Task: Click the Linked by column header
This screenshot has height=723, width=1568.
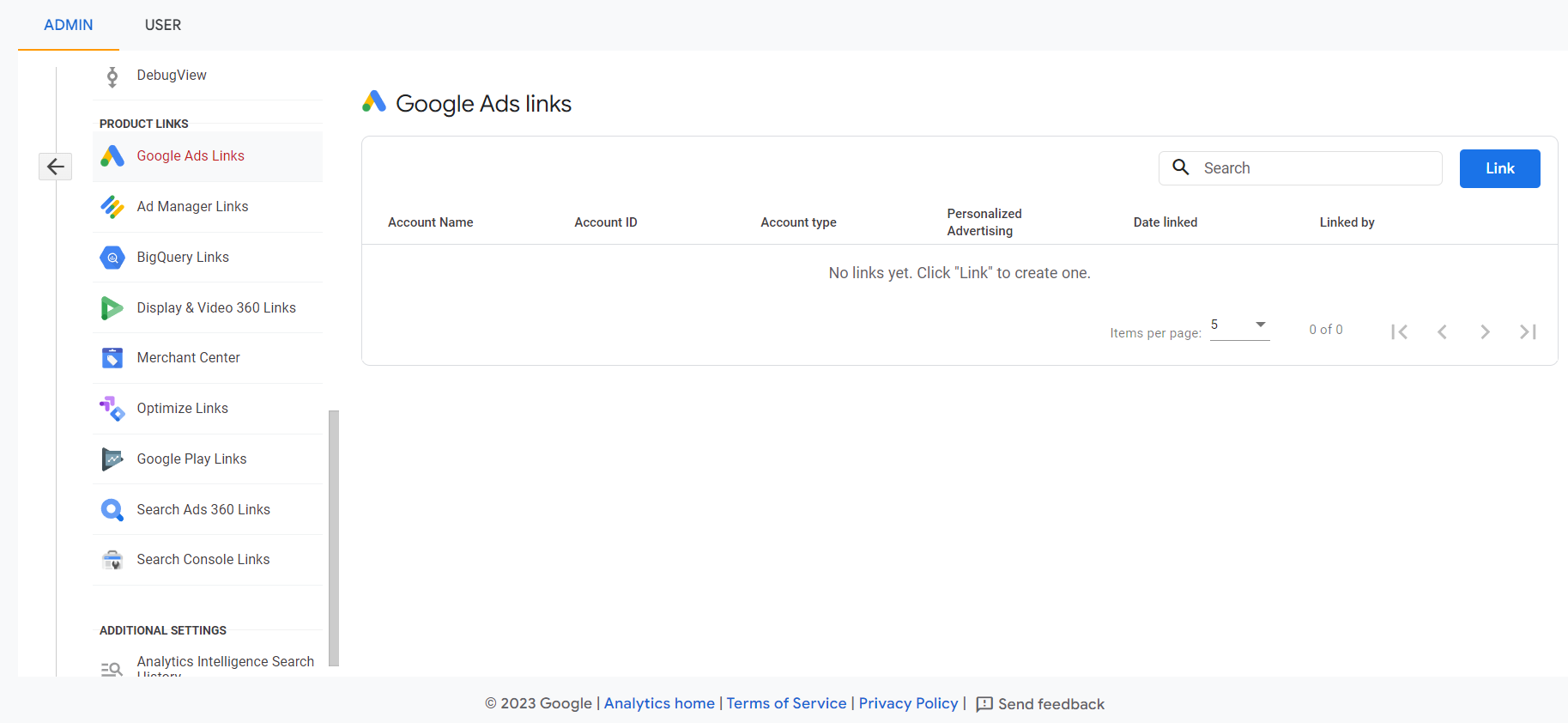Action: click(1347, 222)
